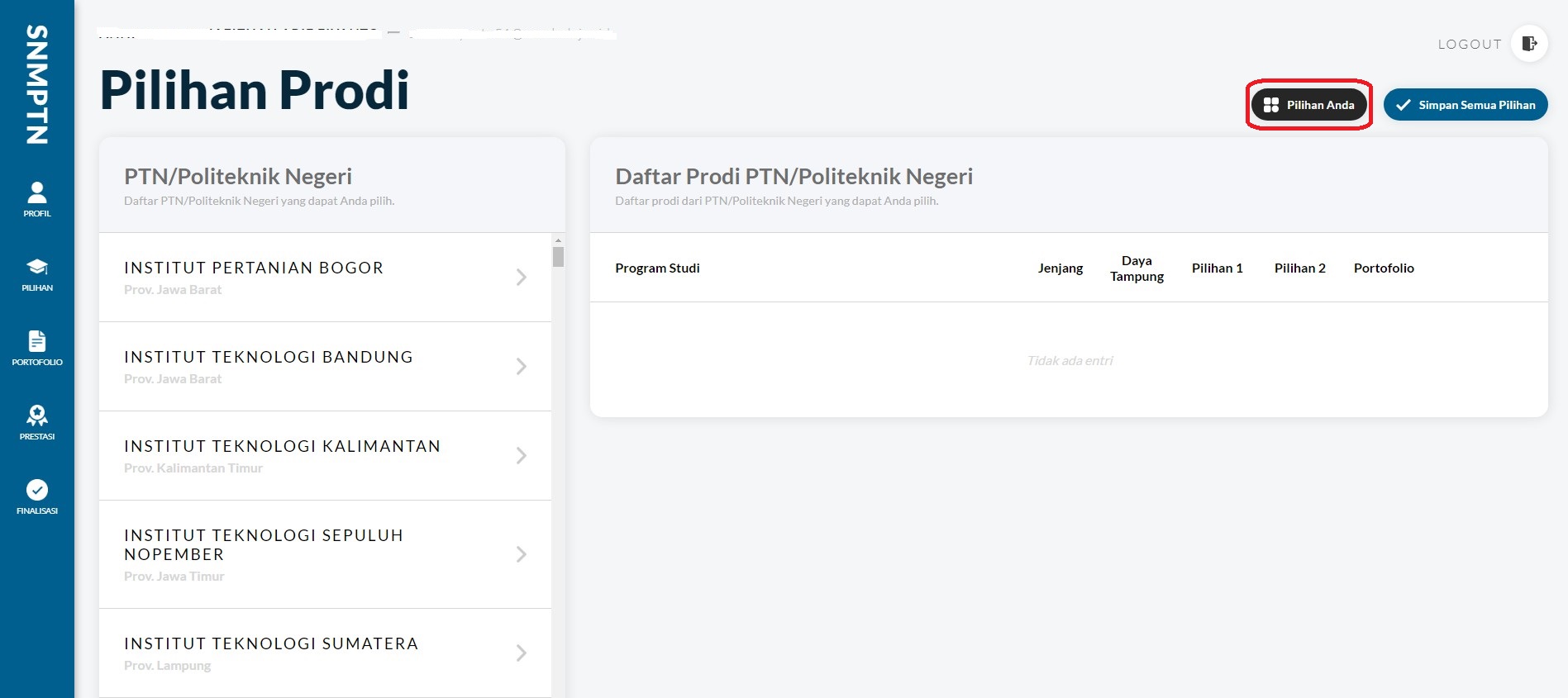Click the Pilihan 2 column header
The width and height of the screenshot is (1568, 698).
[1300, 268]
